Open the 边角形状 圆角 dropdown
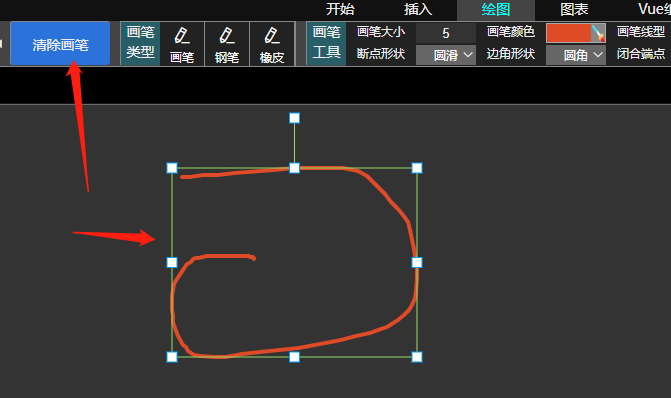 click(x=576, y=55)
